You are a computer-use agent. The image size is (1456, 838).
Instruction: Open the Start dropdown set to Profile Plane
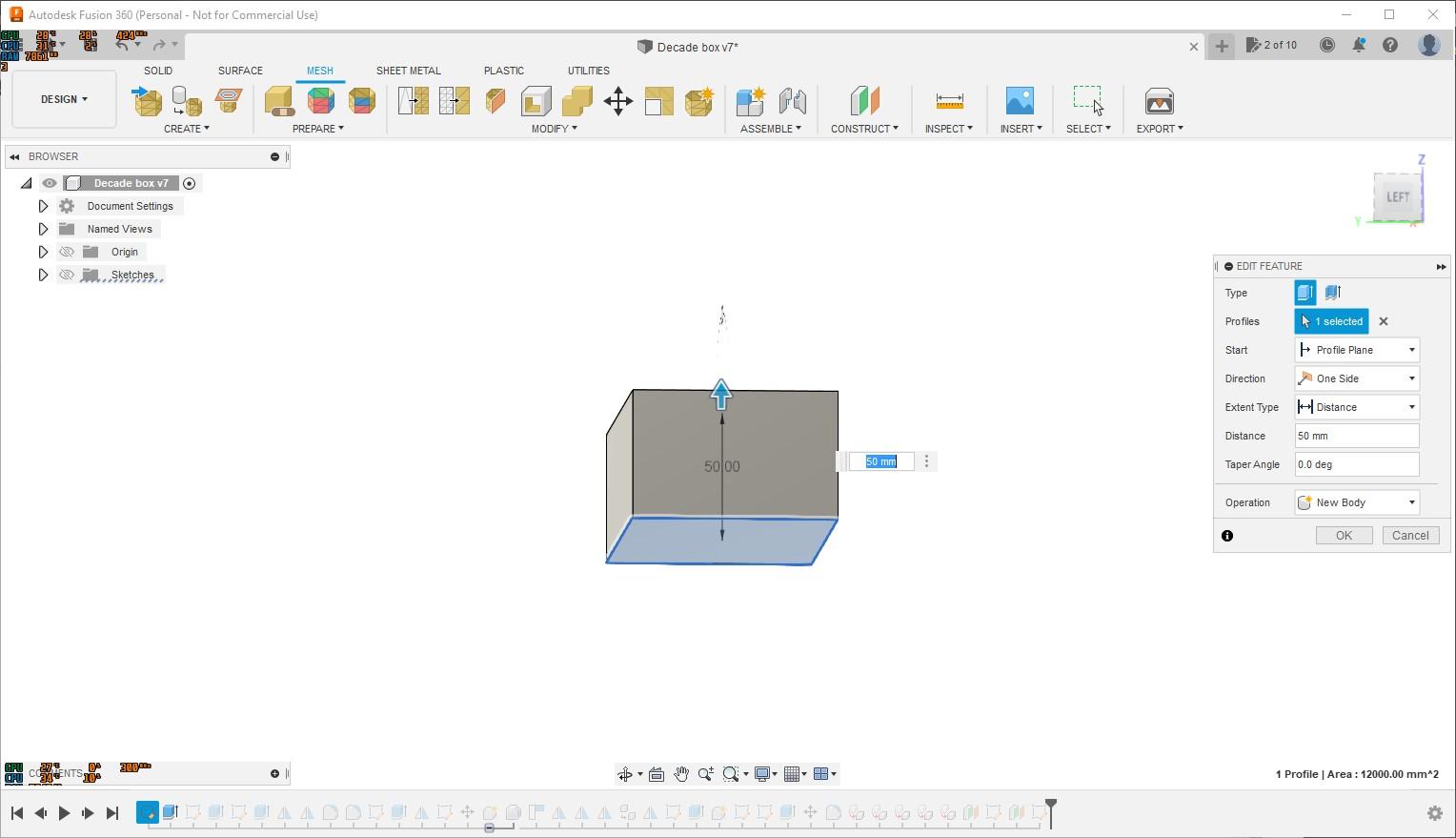1357,350
